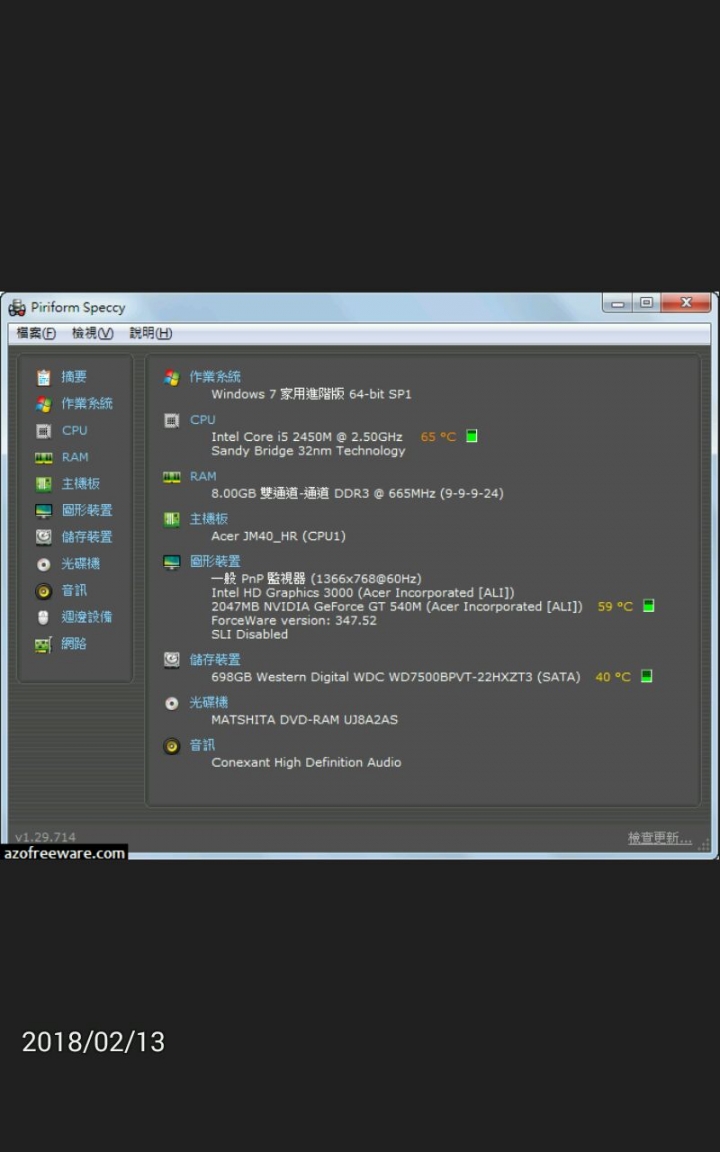The height and width of the screenshot is (1152, 720).
Task: Open the 說明(H) menu
Action: 151,334
